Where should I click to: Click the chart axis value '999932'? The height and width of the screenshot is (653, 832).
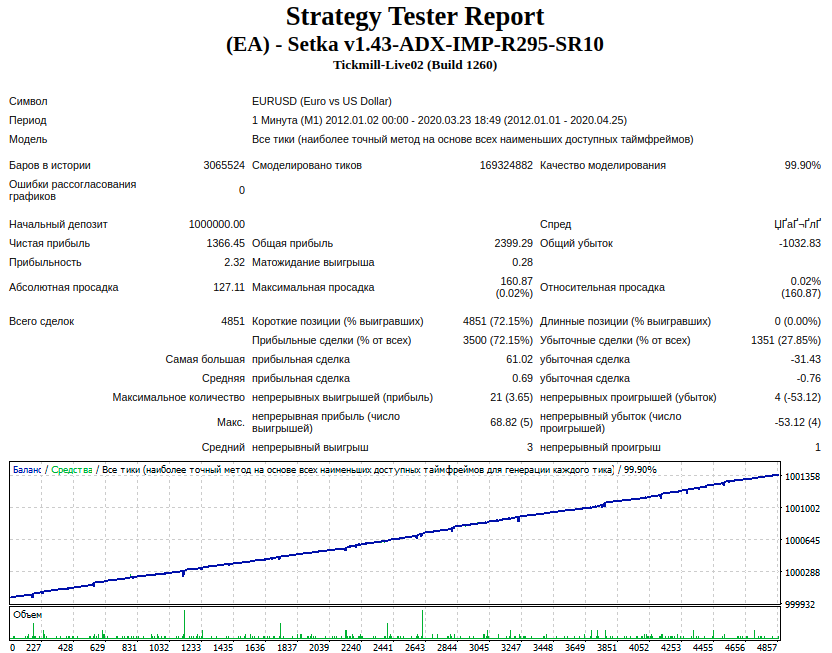[800, 605]
